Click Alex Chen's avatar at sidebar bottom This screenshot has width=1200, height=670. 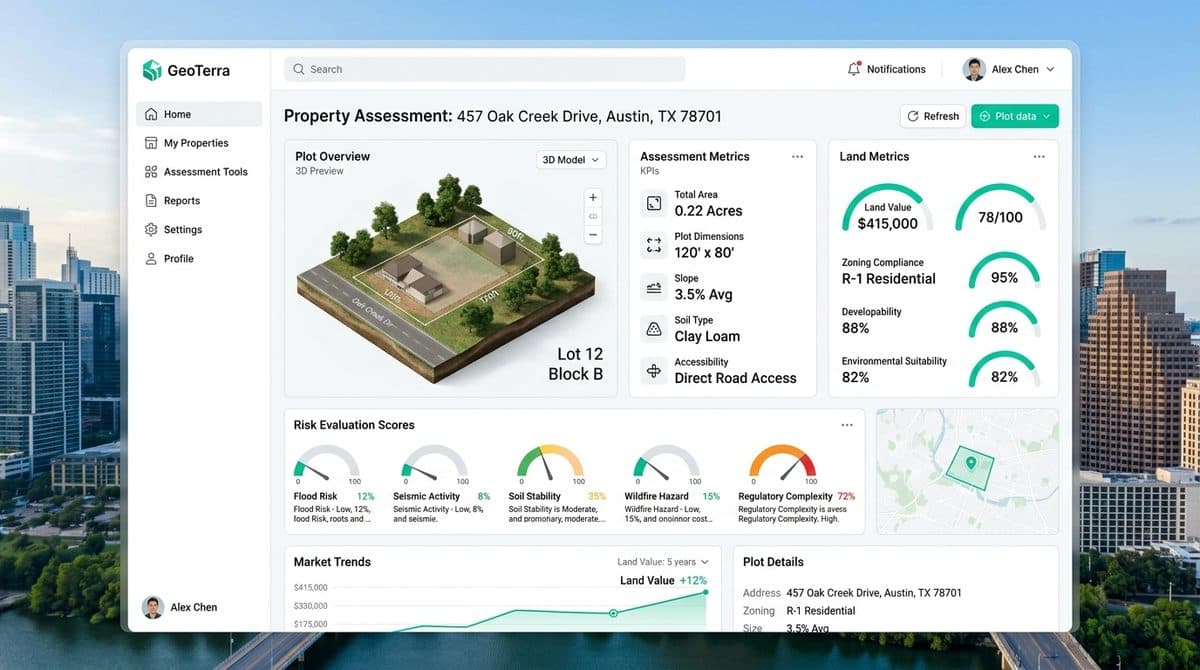(x=152, y=607)
